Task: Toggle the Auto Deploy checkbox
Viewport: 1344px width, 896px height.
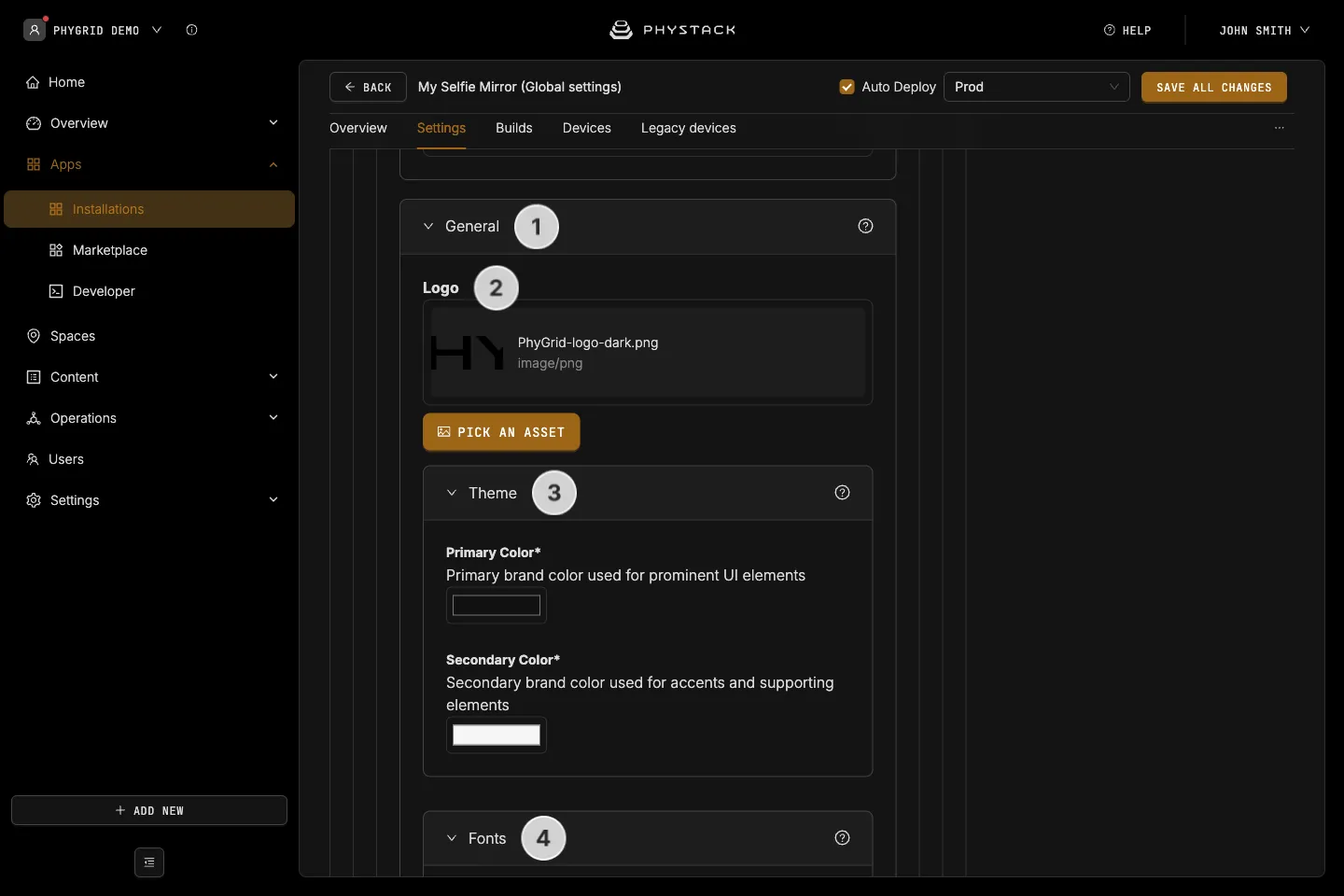Action: (x=847, y=87)
